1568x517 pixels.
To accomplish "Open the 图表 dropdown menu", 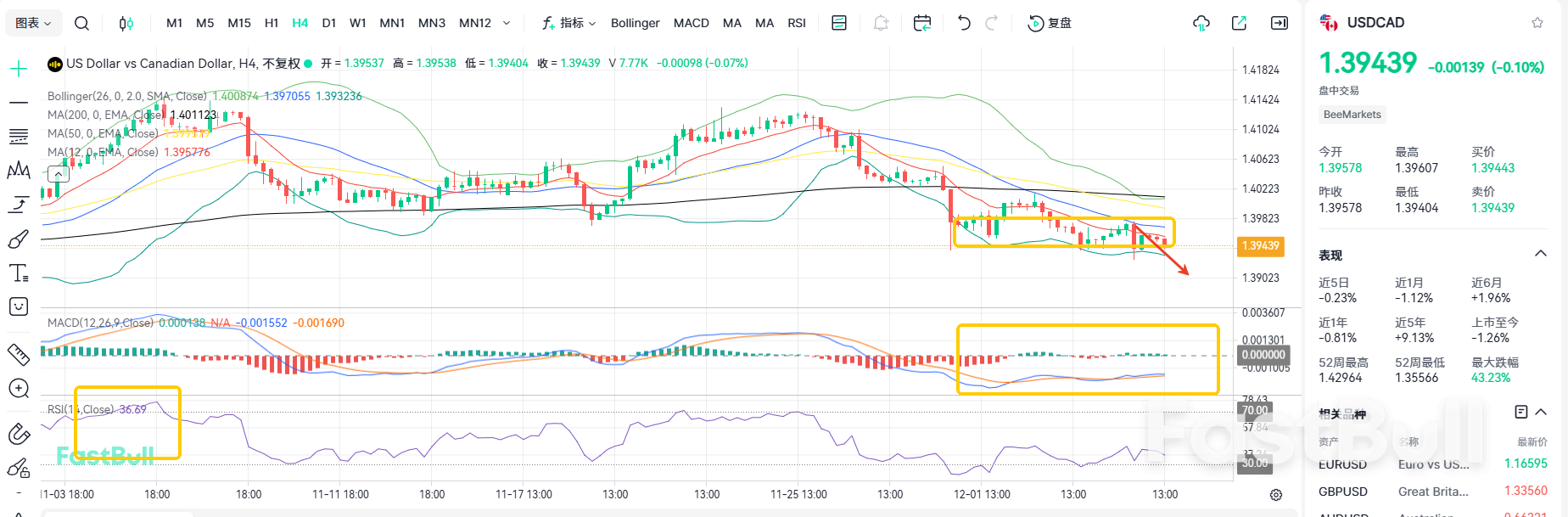I will (x=33, y=23).
